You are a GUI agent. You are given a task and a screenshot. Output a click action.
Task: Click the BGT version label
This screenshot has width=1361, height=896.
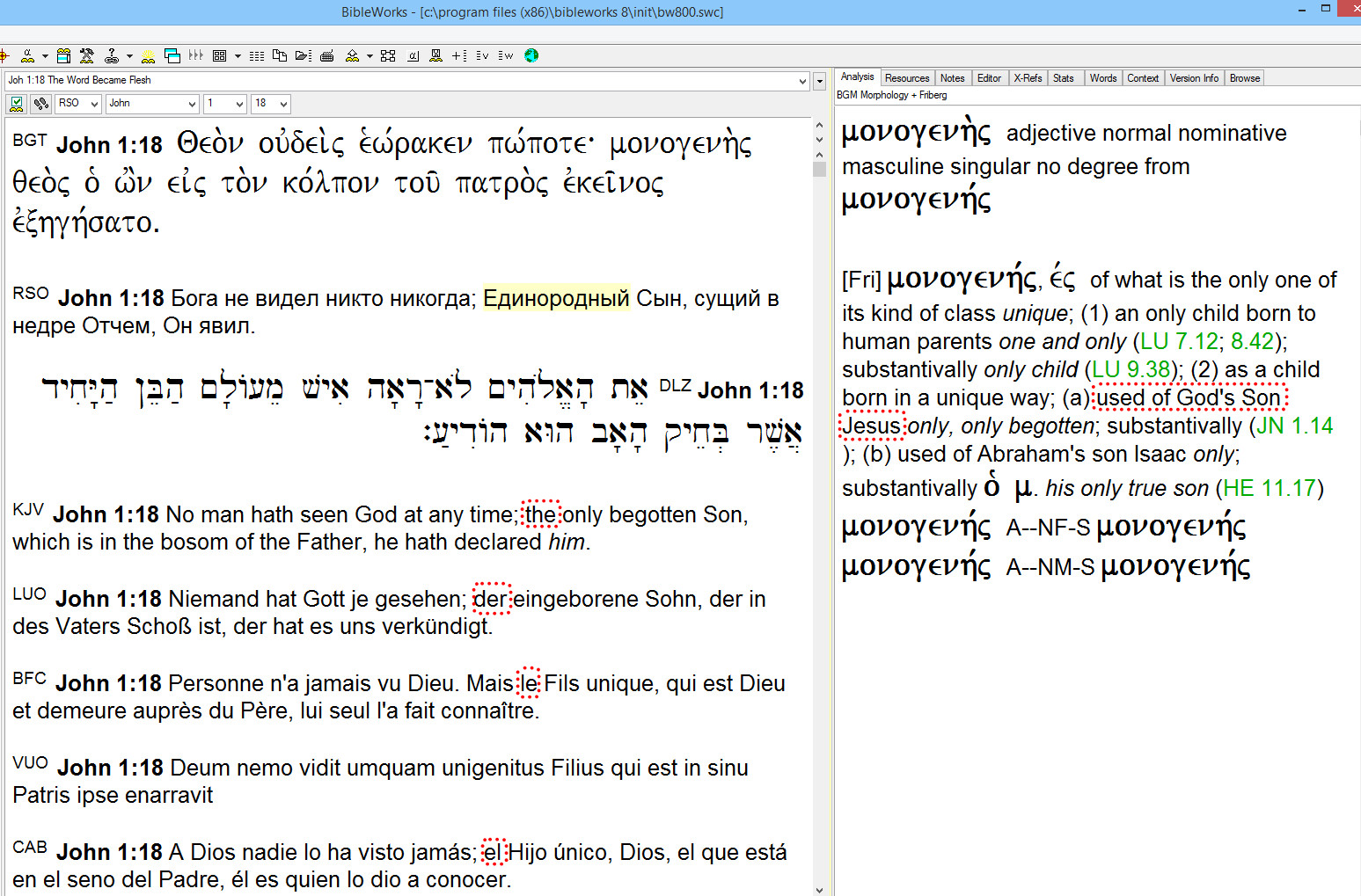coord(30,140)
